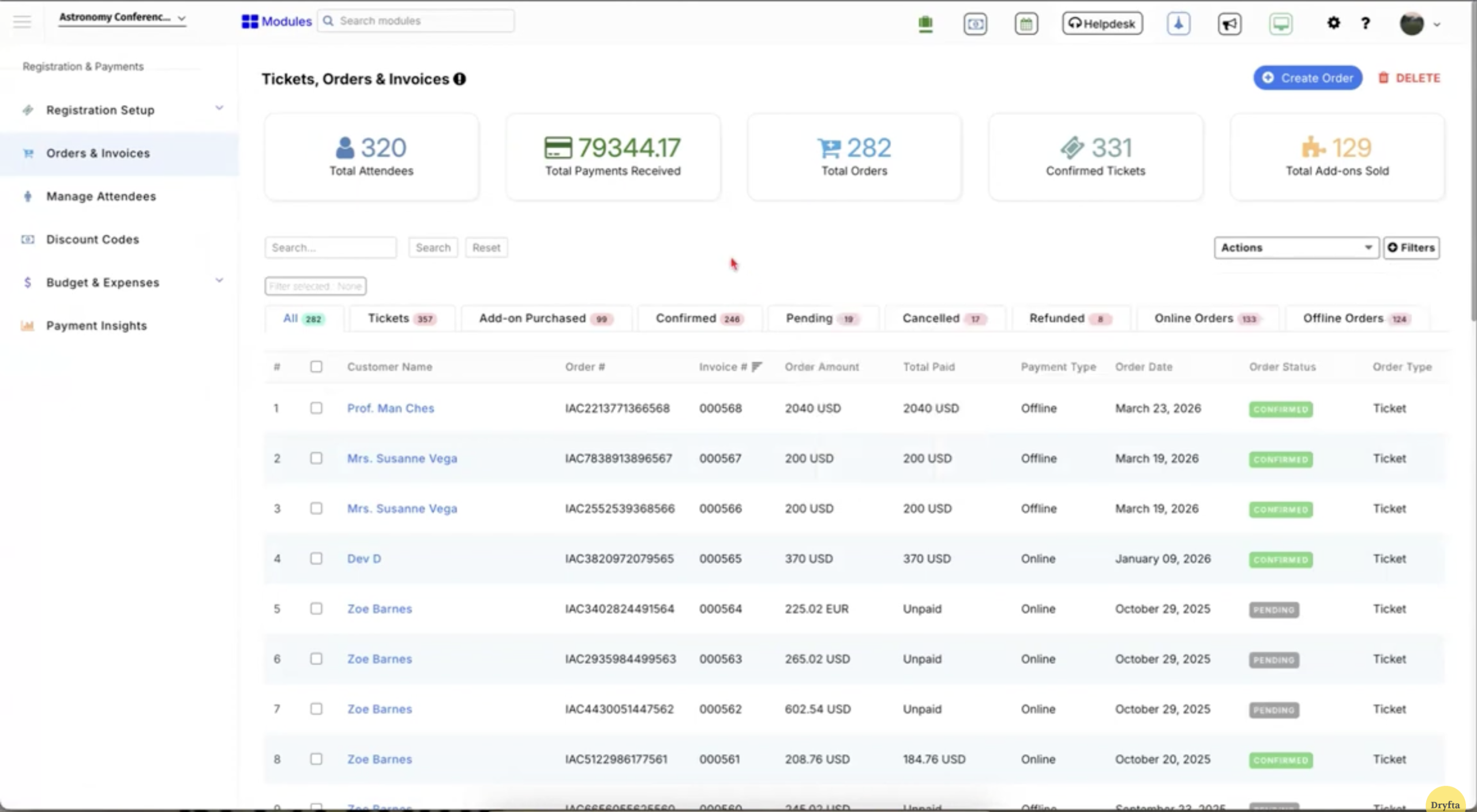Image resolution: width=1477 pixels, height=812 pixels.
Task: Open the settings gear icon
Action: (1333, 23)
